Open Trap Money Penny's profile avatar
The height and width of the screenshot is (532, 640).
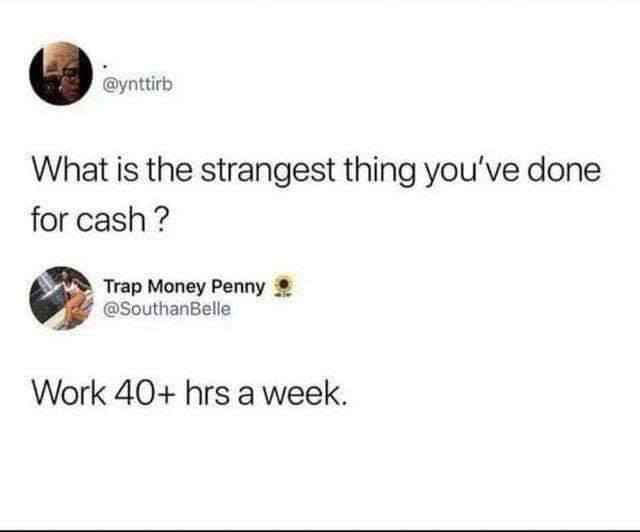click(61, 298)
